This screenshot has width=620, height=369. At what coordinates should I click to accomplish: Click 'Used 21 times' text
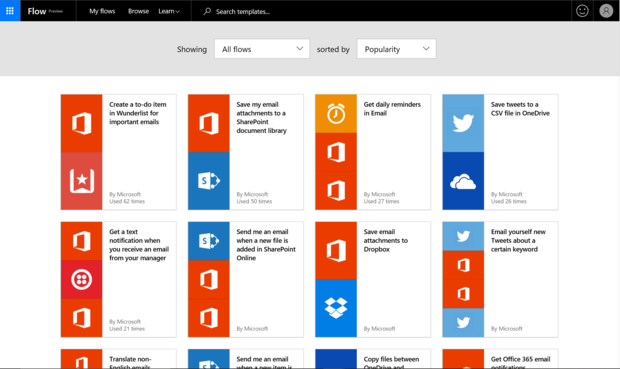click(127, 329)
